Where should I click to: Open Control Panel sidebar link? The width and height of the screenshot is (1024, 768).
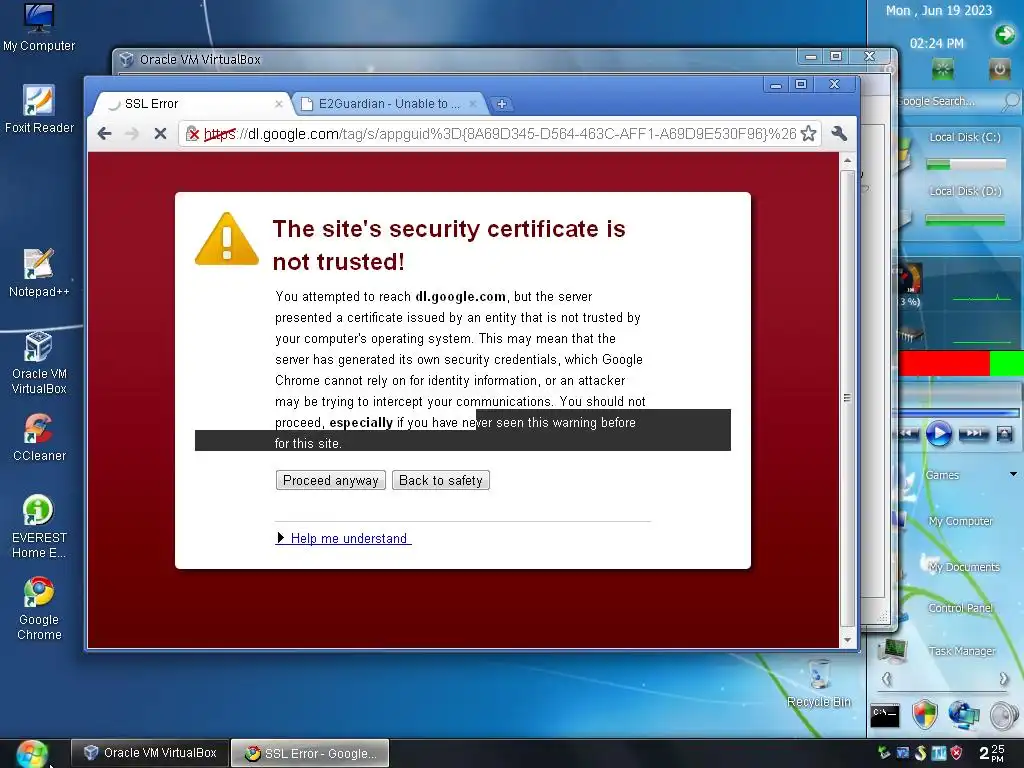point(961,608)
